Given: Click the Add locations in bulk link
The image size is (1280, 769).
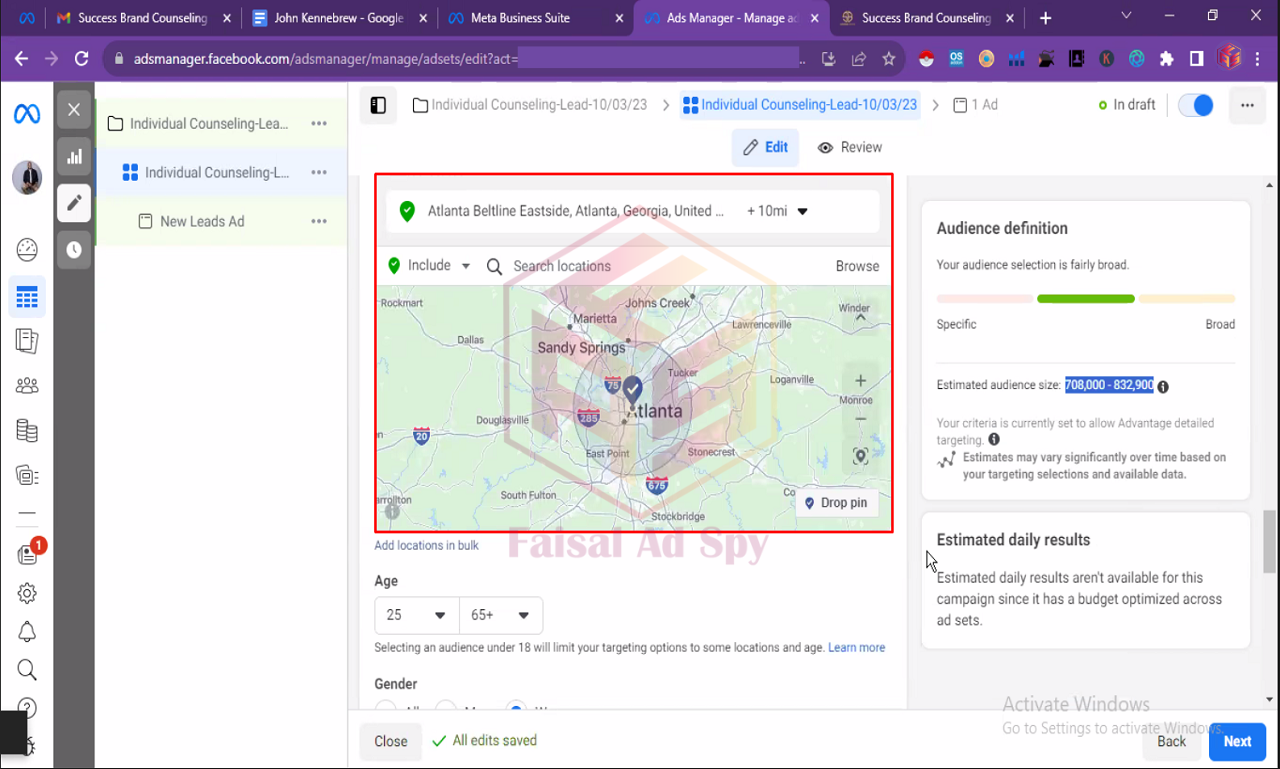Looking at the screenshot, I should click(426, 545).
